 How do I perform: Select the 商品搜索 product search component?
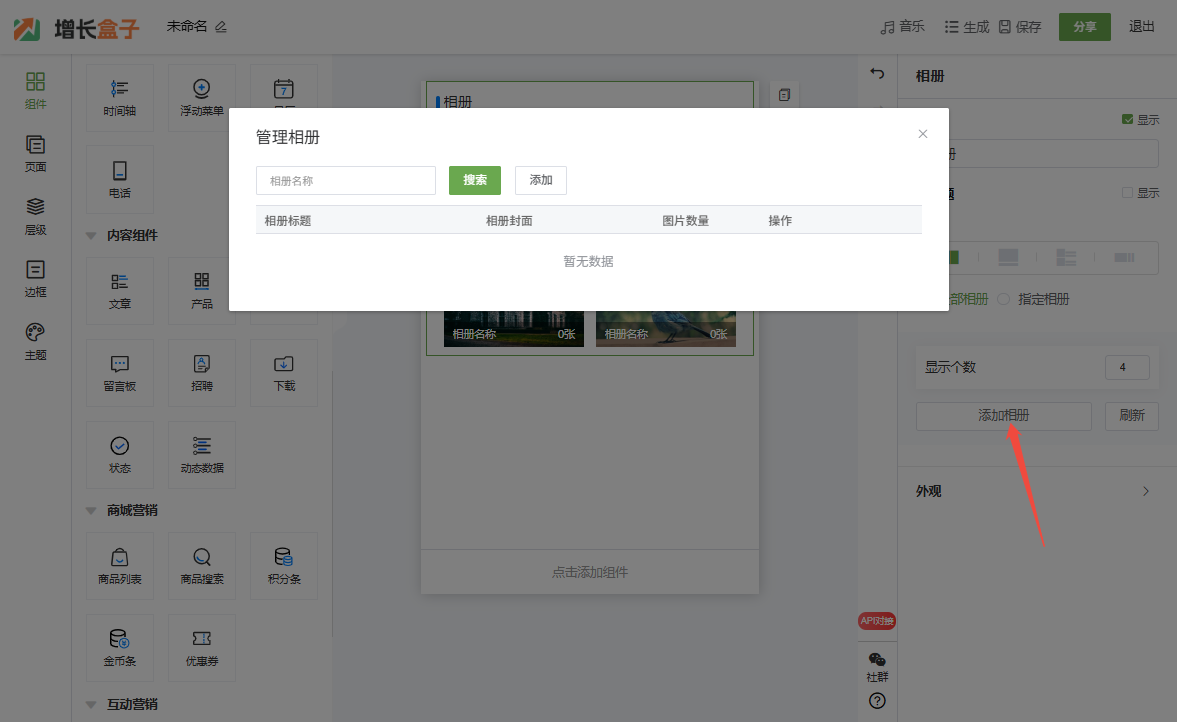202,565
